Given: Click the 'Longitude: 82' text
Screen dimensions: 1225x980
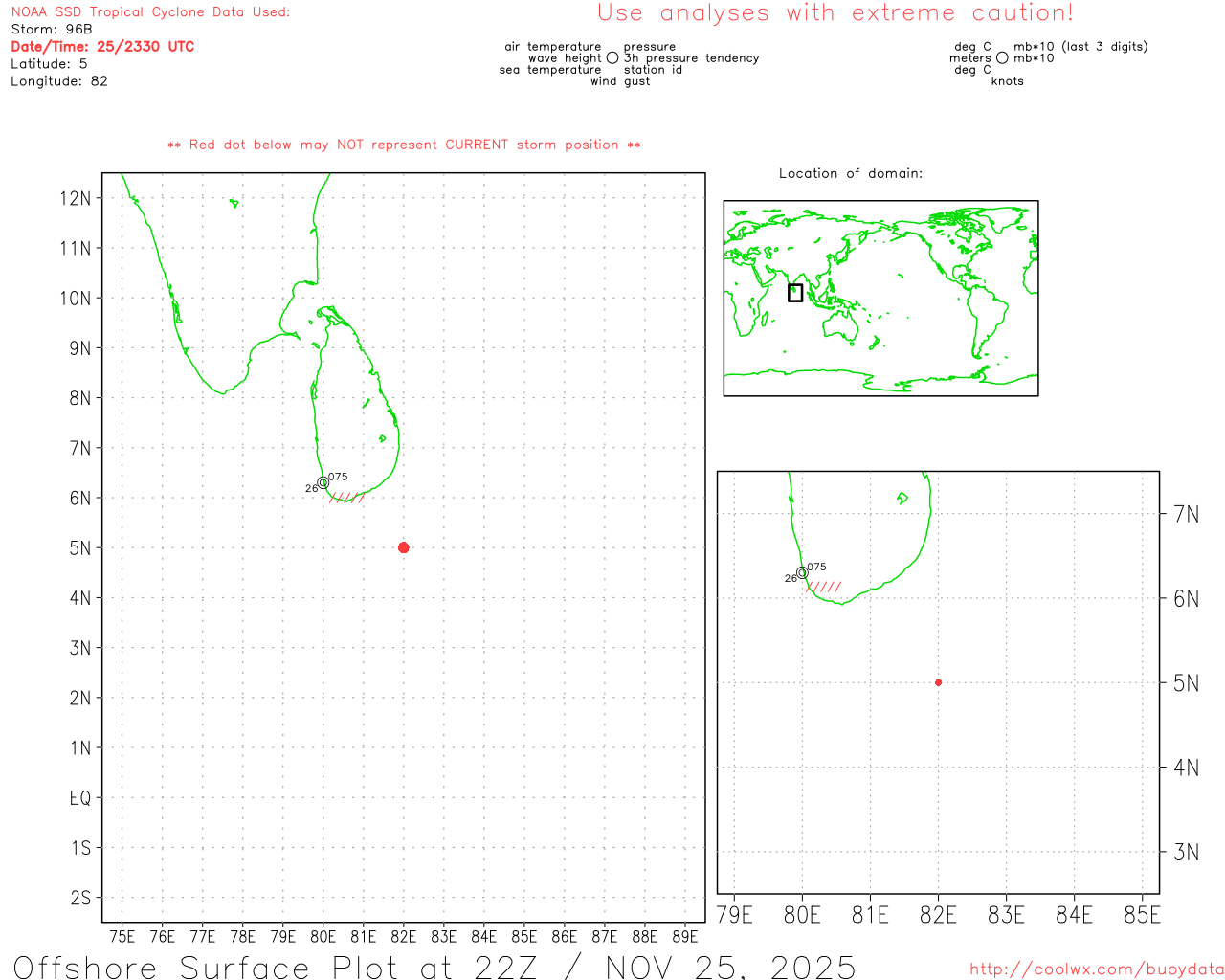Looking at the screenshot, I should [x=59, y=81].
